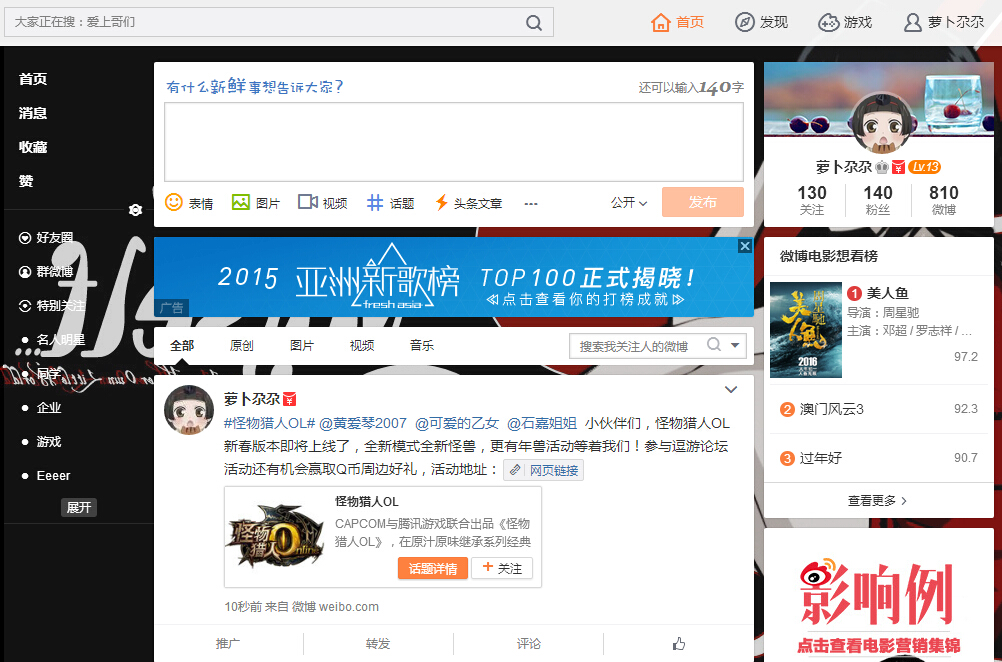This screenshot has width=1002, height=662.
Task: Open the Eeeer group
Action: tap(46, 475)
